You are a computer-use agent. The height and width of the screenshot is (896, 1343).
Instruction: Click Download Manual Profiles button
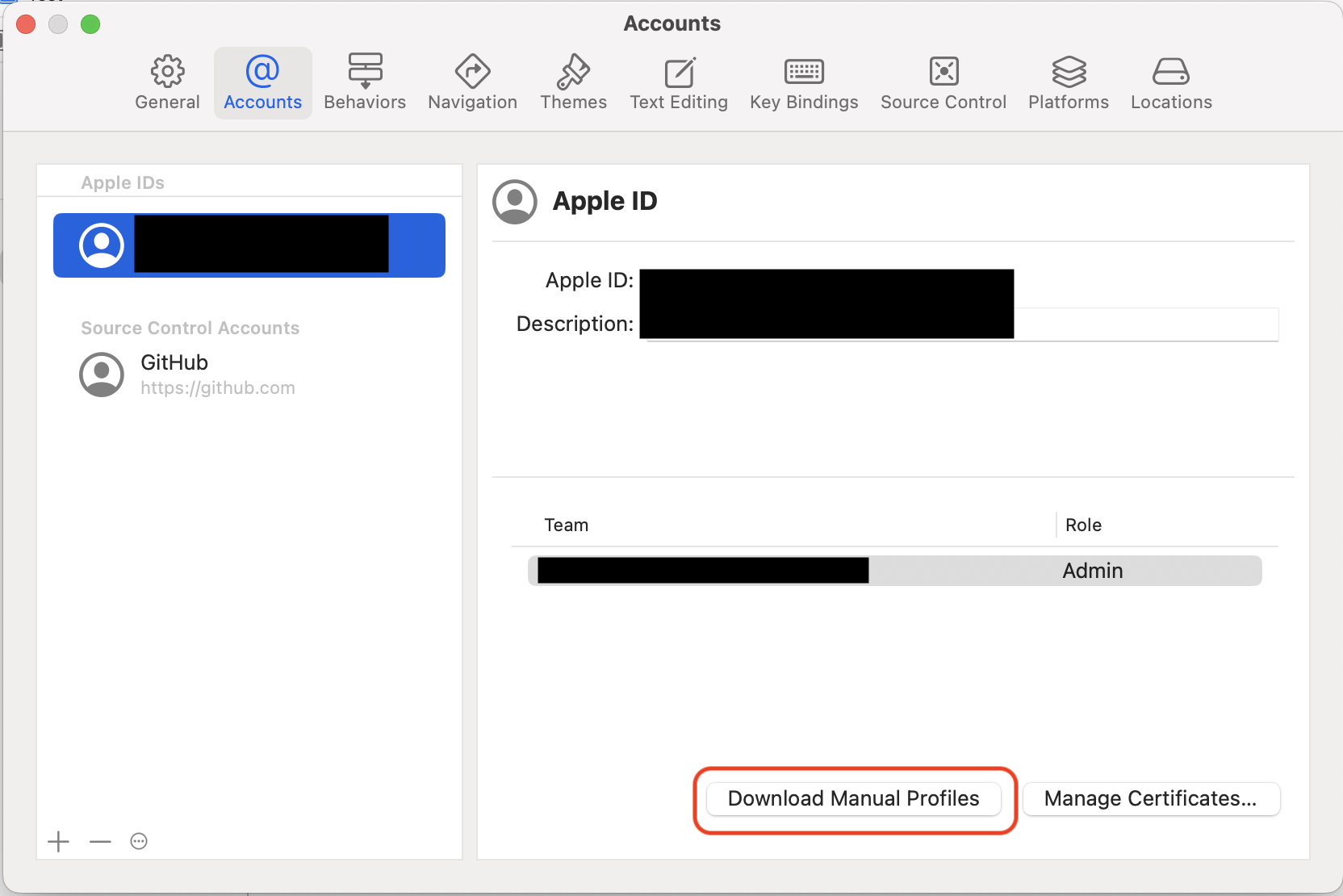[853, 799]
